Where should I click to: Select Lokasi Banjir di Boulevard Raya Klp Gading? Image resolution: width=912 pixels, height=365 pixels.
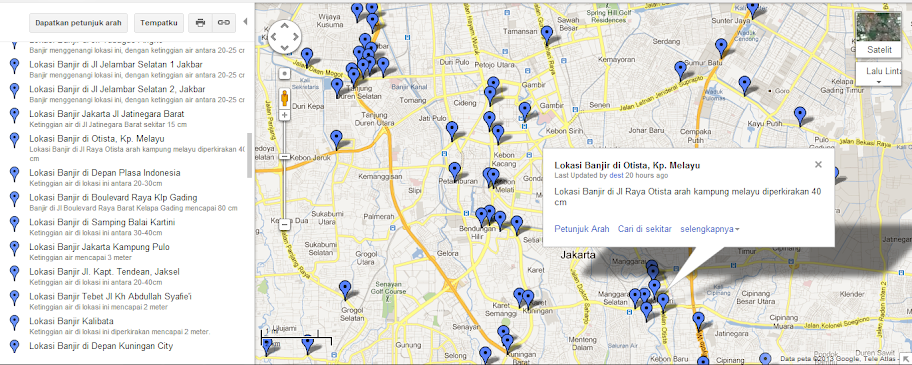113,198
